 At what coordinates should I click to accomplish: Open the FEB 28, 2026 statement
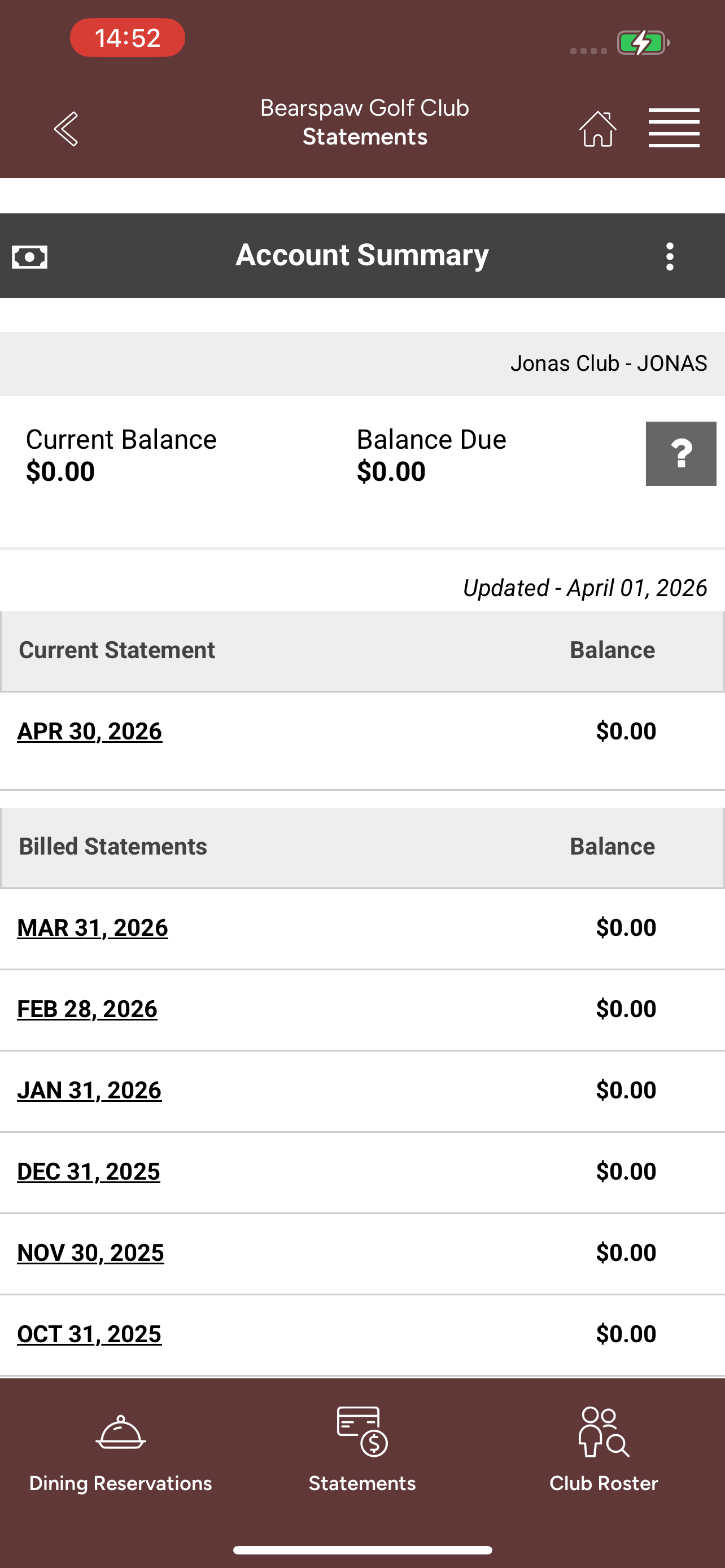[x=87, y=1009]
